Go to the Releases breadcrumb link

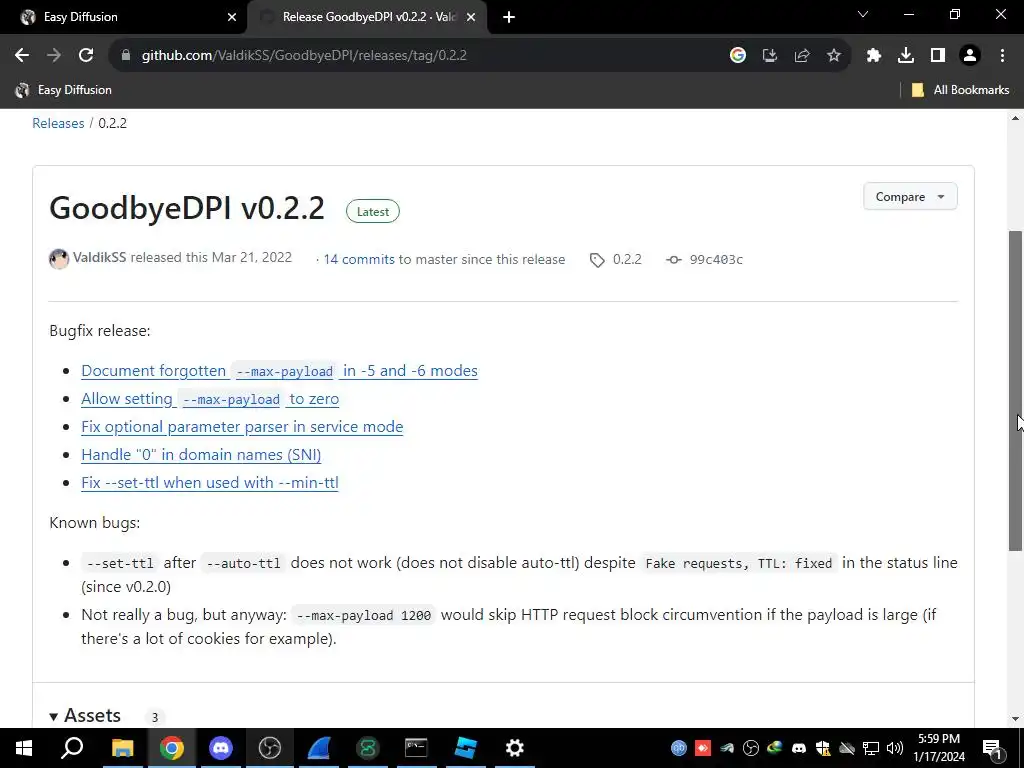click(x=58, y=123)
